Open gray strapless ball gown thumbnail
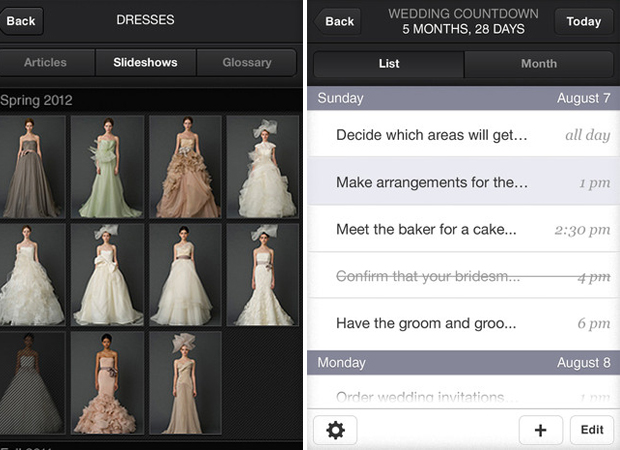Screen dimensions: 620x450 [32, 166]
